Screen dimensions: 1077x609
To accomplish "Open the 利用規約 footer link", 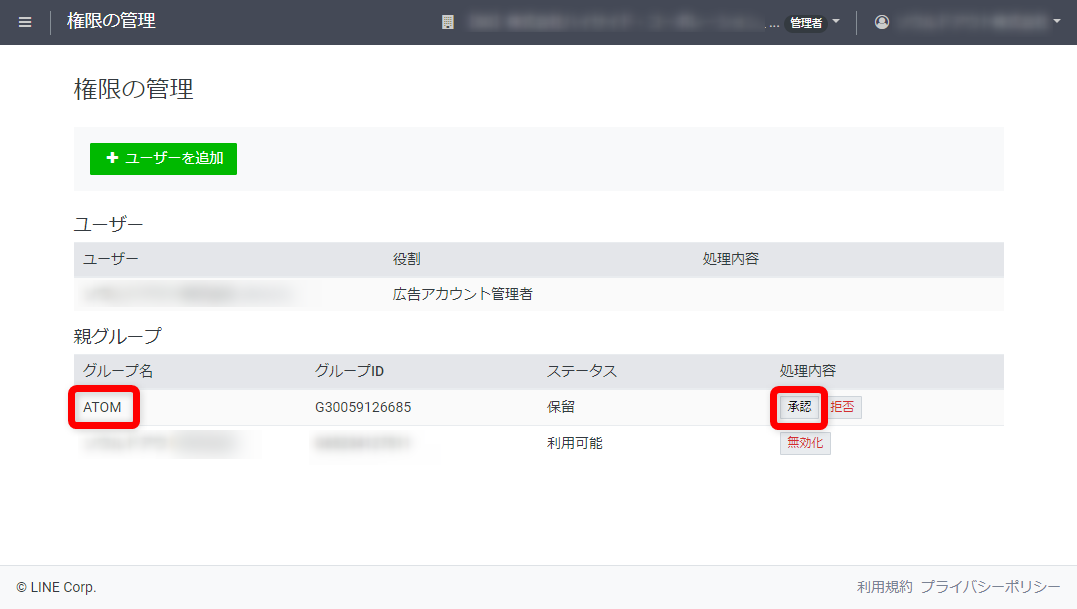I will 884,587.
